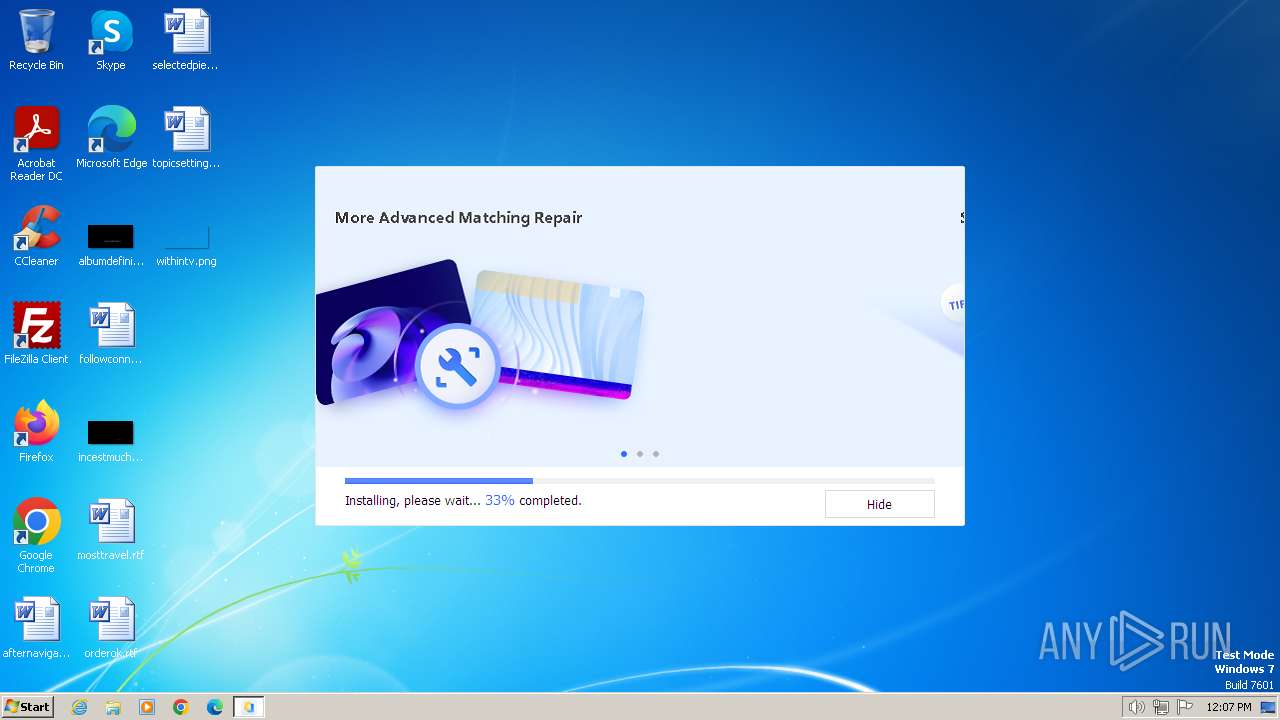Click the More Advanced Matching Repair heading

point(458,217)
